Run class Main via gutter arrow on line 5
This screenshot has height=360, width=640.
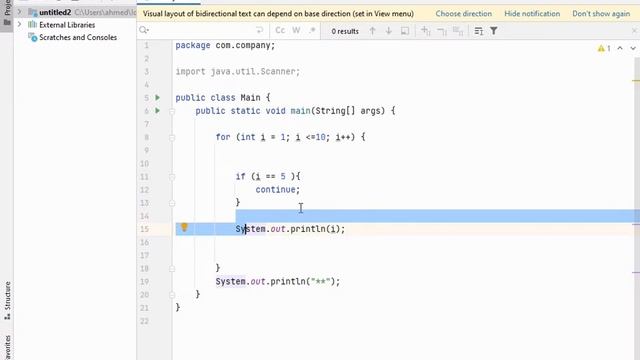tap(158, 98)
